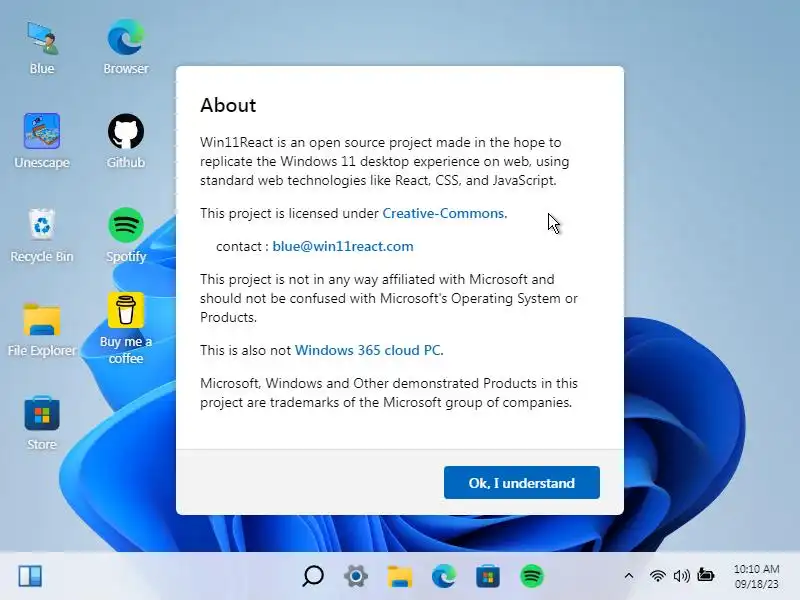Open Spotify from the taskbar
The height and width of the screenshot is (600, 800).
532,577
